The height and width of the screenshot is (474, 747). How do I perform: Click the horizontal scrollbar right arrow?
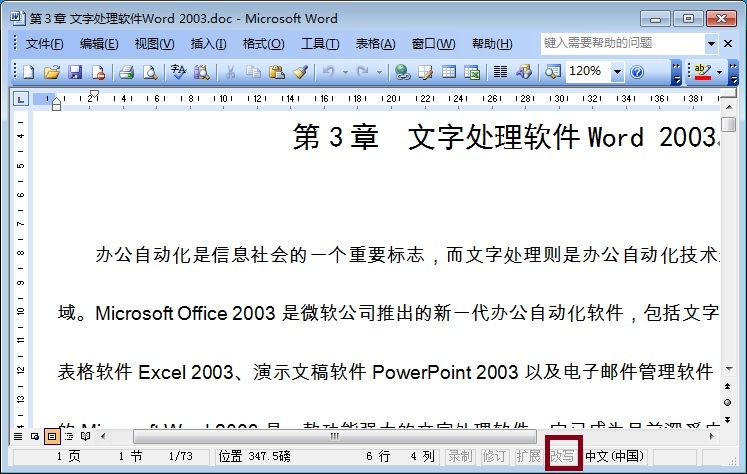point(712,436)
